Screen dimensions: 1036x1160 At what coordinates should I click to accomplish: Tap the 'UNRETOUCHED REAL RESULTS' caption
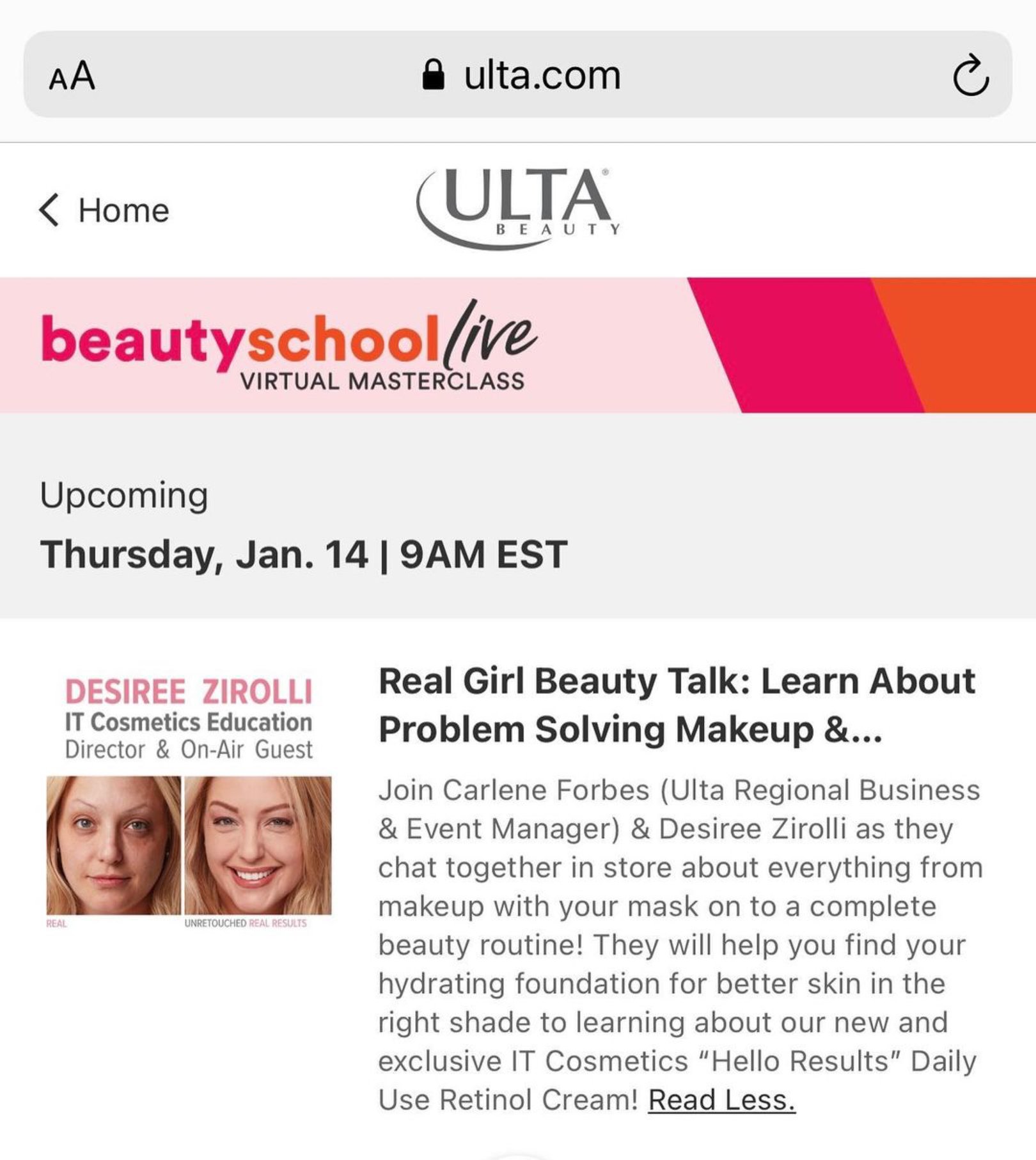[246, 923]
